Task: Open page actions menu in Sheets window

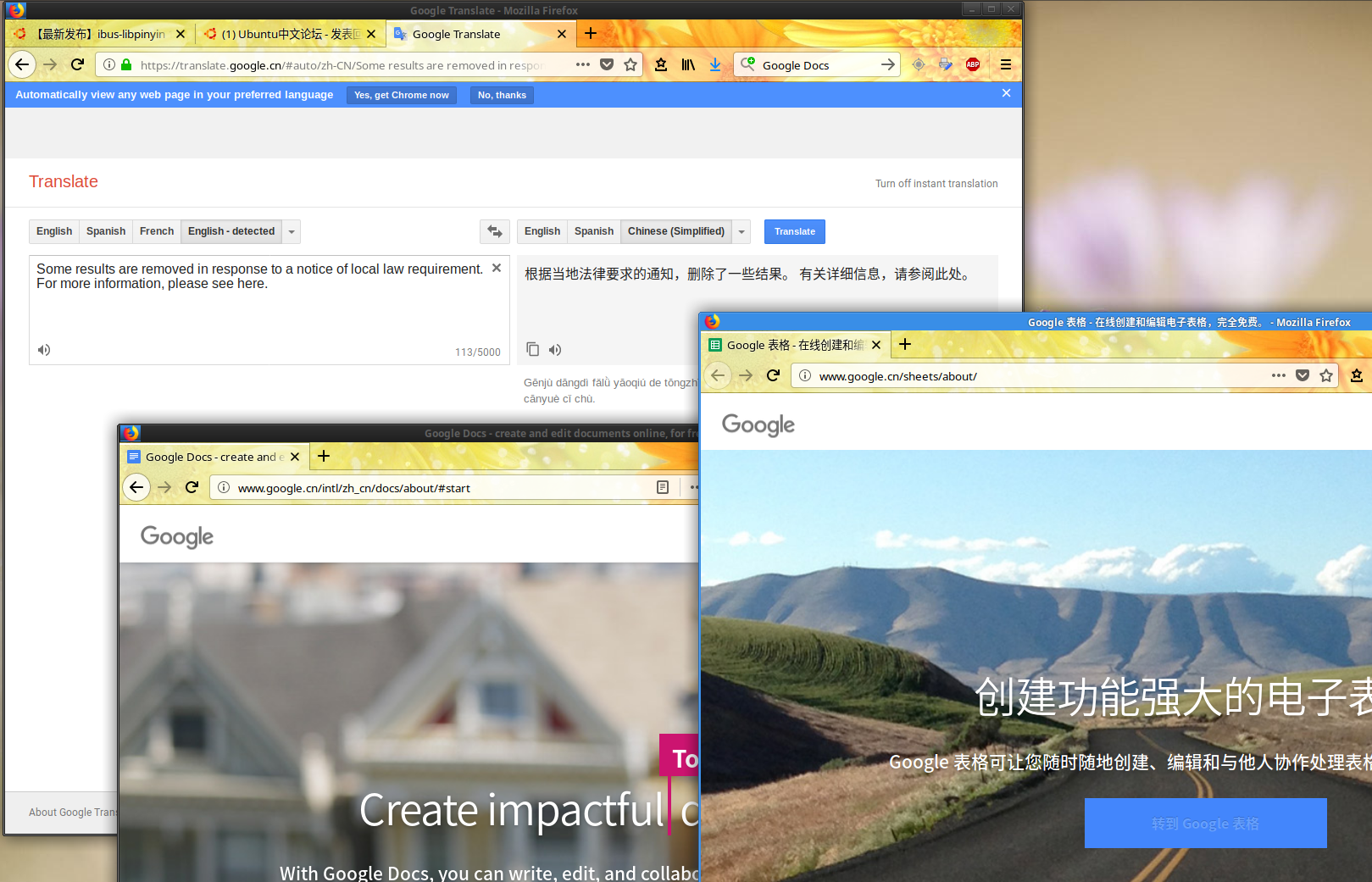Action: coord(1279,375)
